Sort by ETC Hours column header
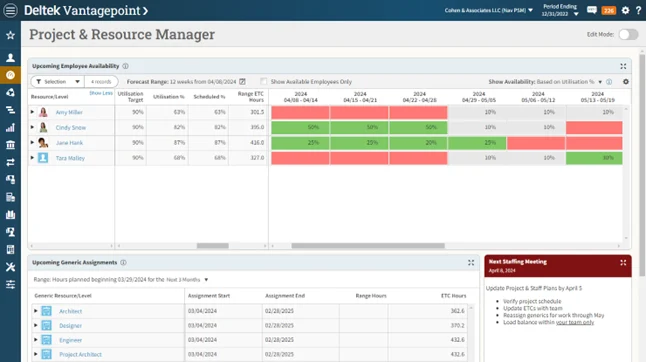The width and height of the screenshot is (646, 362). click(453, 296)
